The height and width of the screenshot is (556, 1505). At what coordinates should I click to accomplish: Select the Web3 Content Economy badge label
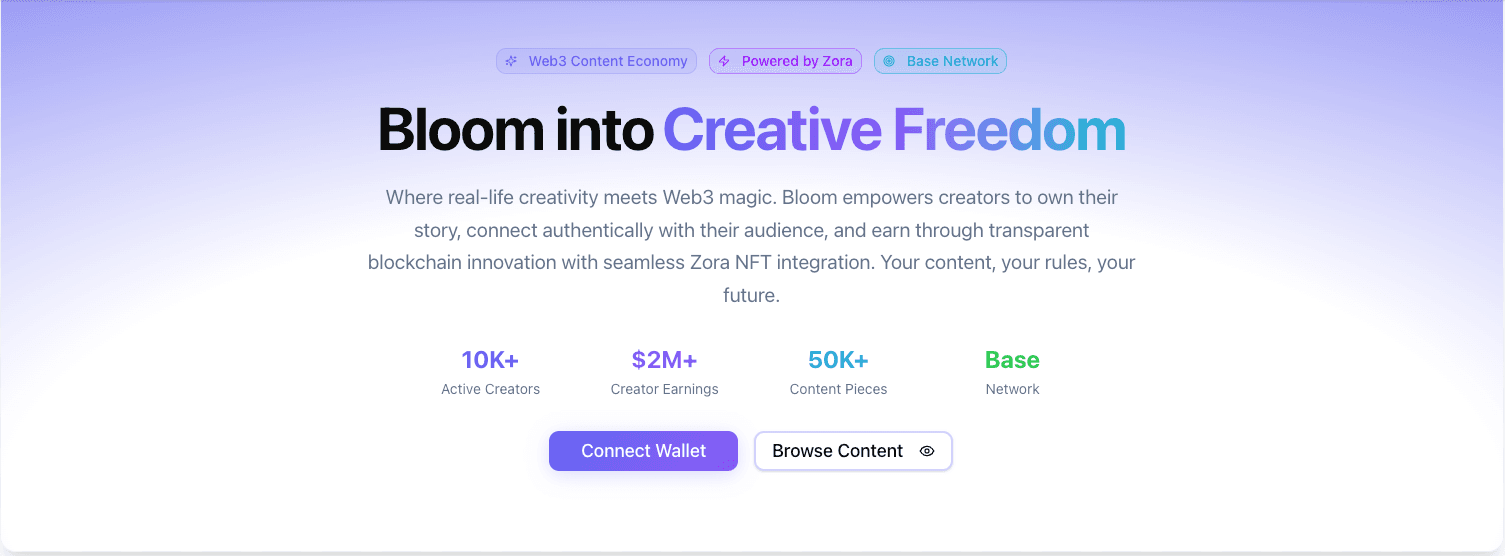(x=608, y=61)
